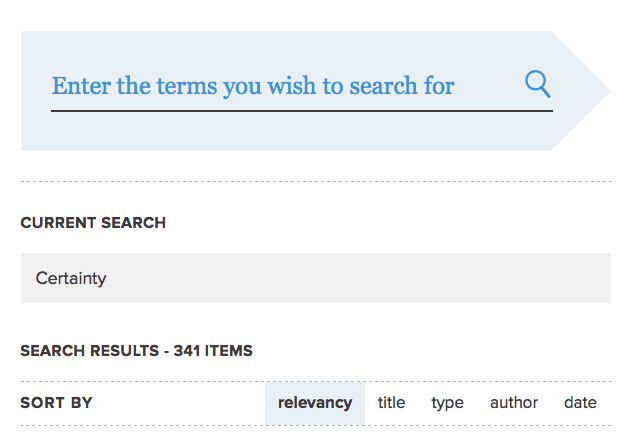Choose type in the Sort By row

[x=447, y=403]
